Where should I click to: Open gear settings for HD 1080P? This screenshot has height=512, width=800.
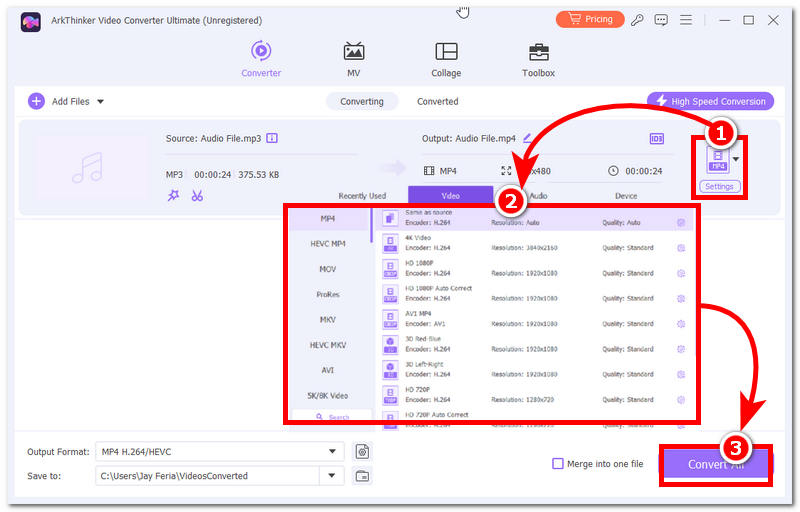point(681,273)
